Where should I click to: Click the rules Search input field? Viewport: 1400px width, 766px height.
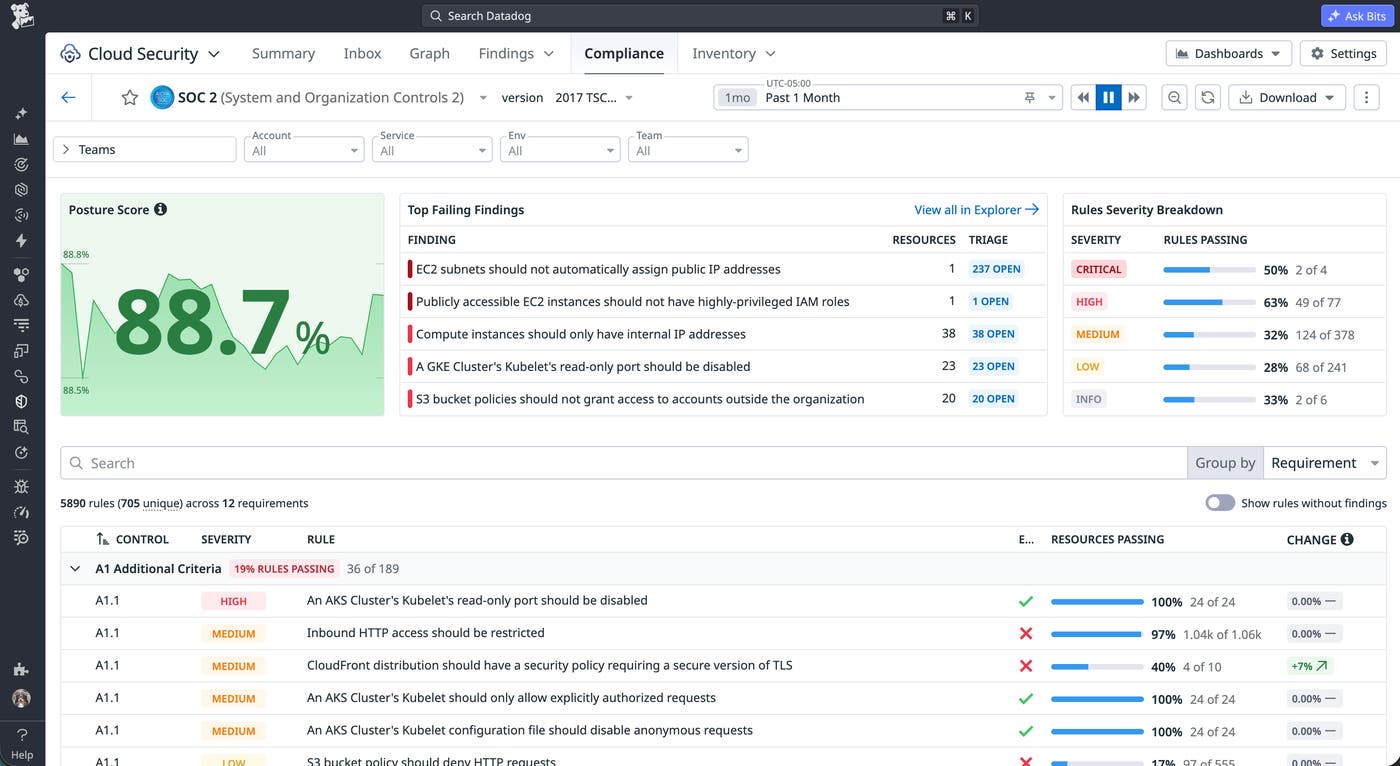click(x=623, y=463)
